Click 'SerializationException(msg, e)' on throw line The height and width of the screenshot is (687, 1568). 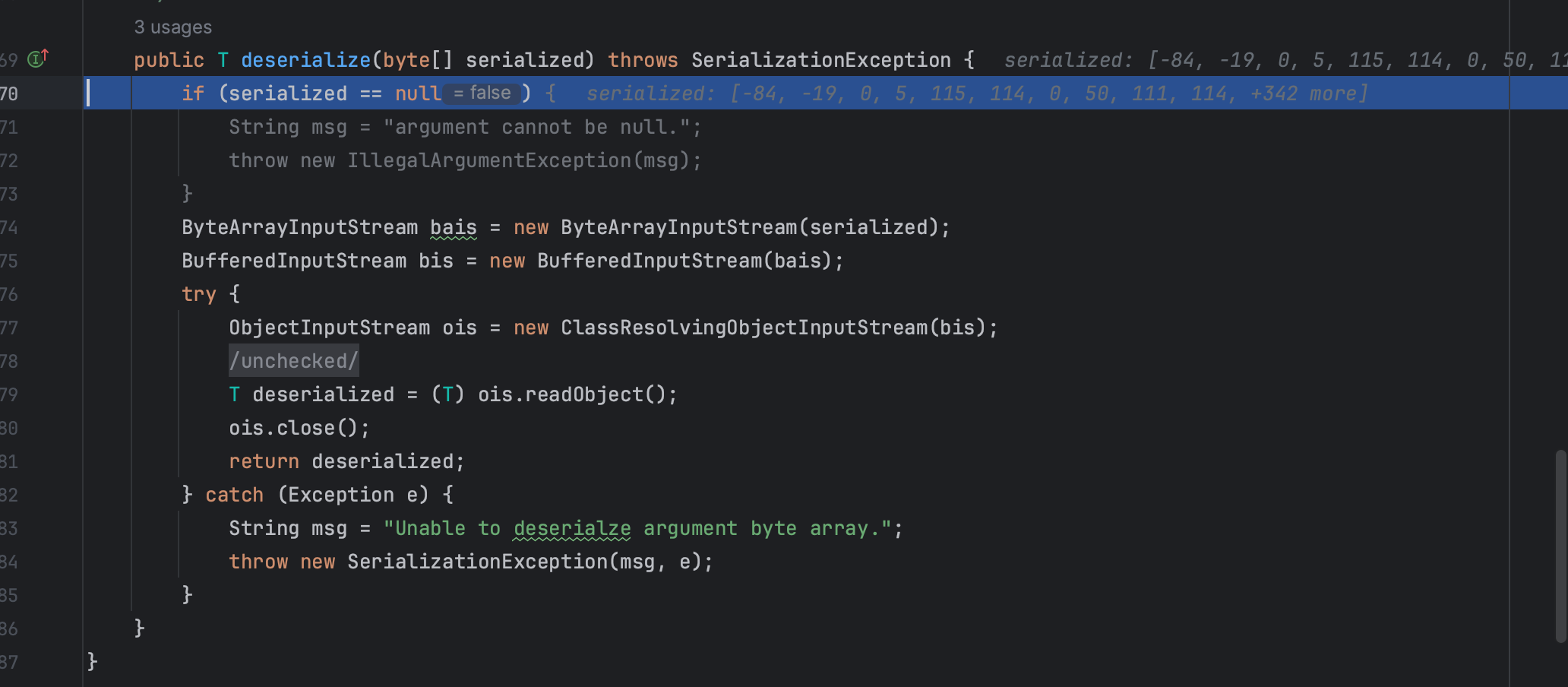[524, 562]
